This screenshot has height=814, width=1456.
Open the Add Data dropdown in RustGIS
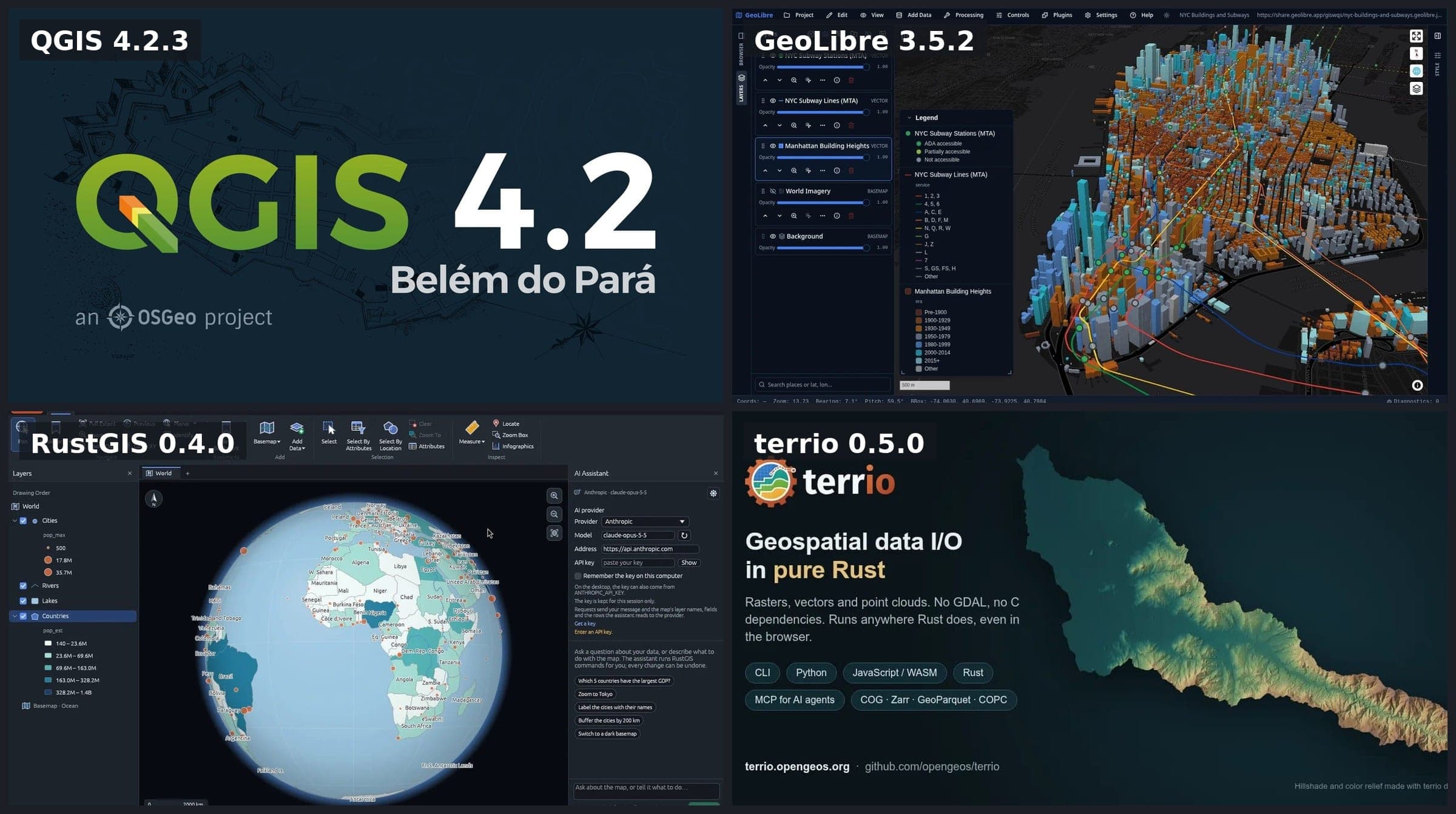pyautogui.click(x=297, y=436)
